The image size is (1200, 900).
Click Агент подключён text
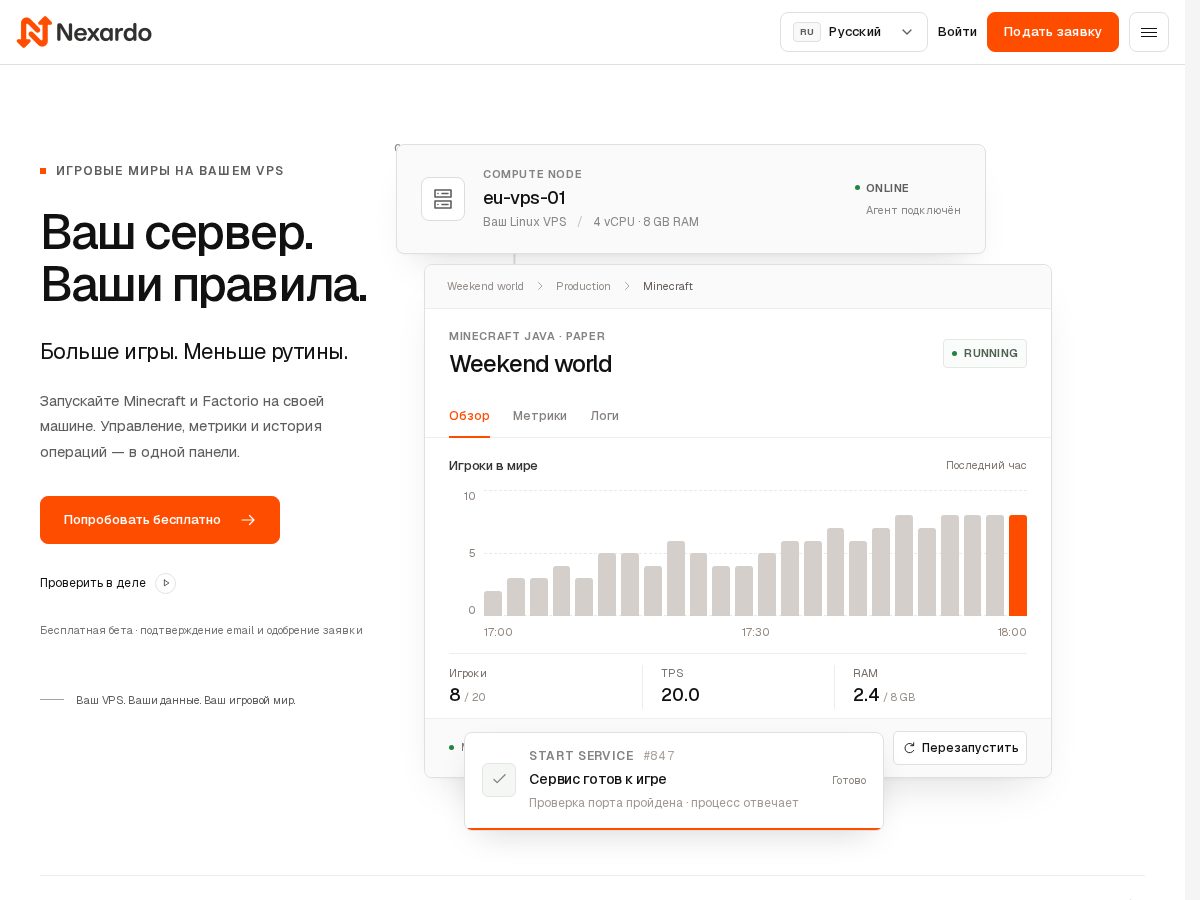tap(913, 210)
